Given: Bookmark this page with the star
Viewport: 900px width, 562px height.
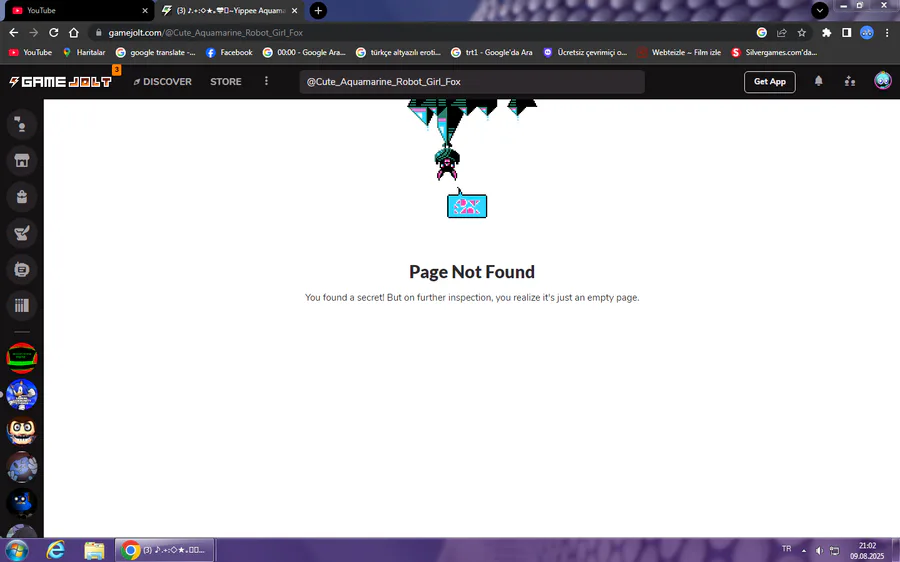Looking at the screenshot, I should point(801,33).
